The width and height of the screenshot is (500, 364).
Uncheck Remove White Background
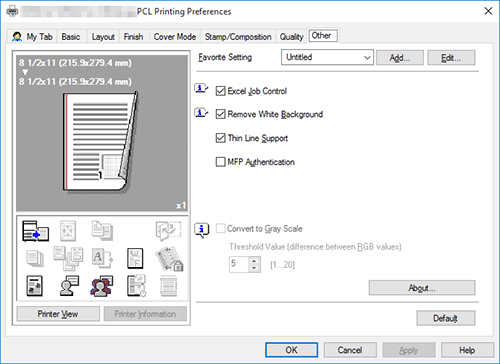pyautogui.click(x=221, y=114)
